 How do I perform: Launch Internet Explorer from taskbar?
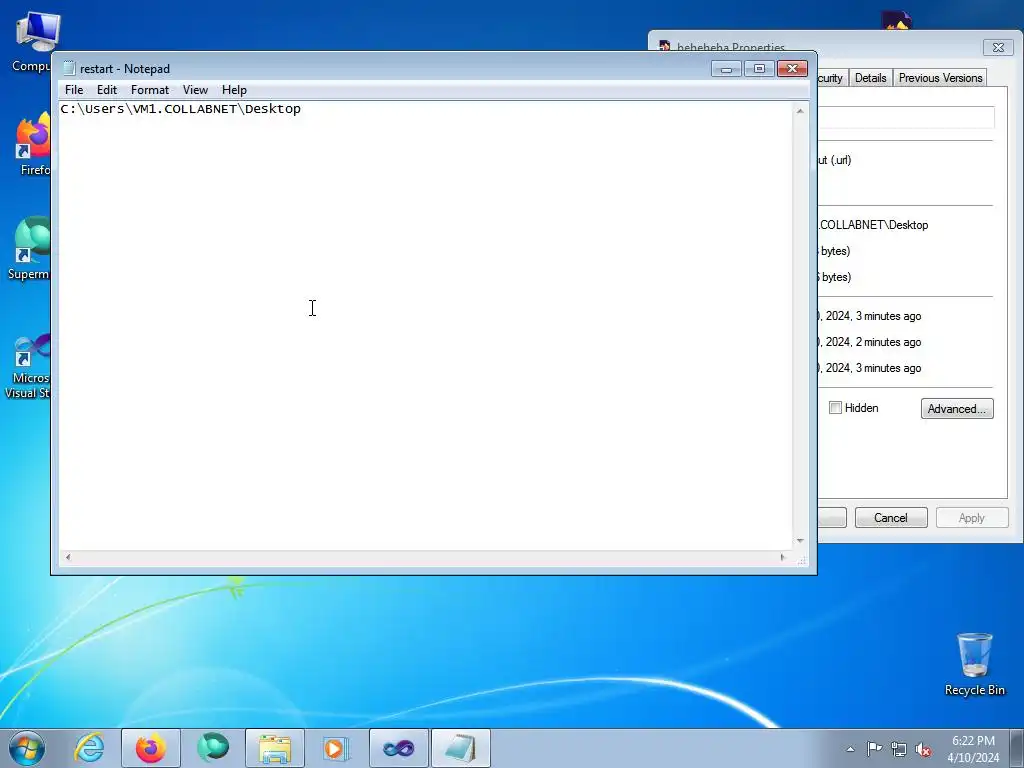click(89, 748)
